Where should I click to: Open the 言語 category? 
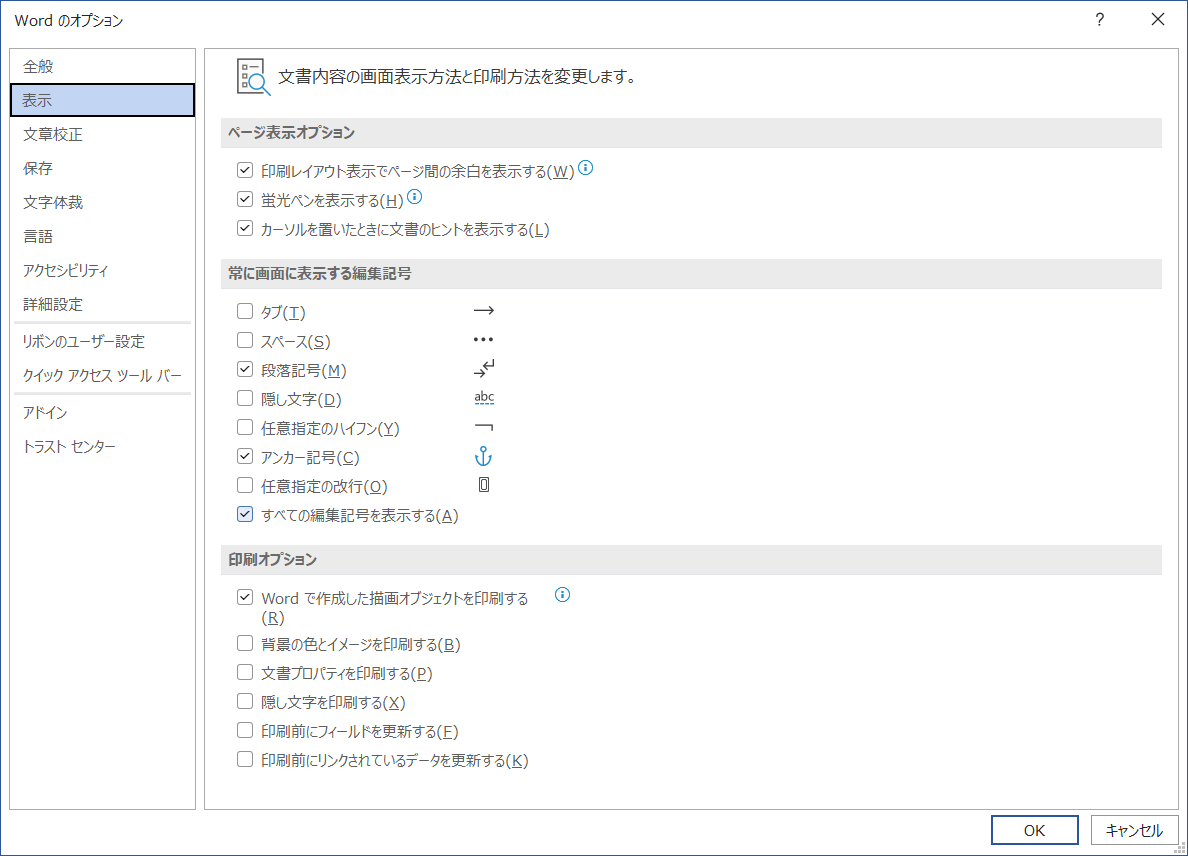[x=102, y=236]
